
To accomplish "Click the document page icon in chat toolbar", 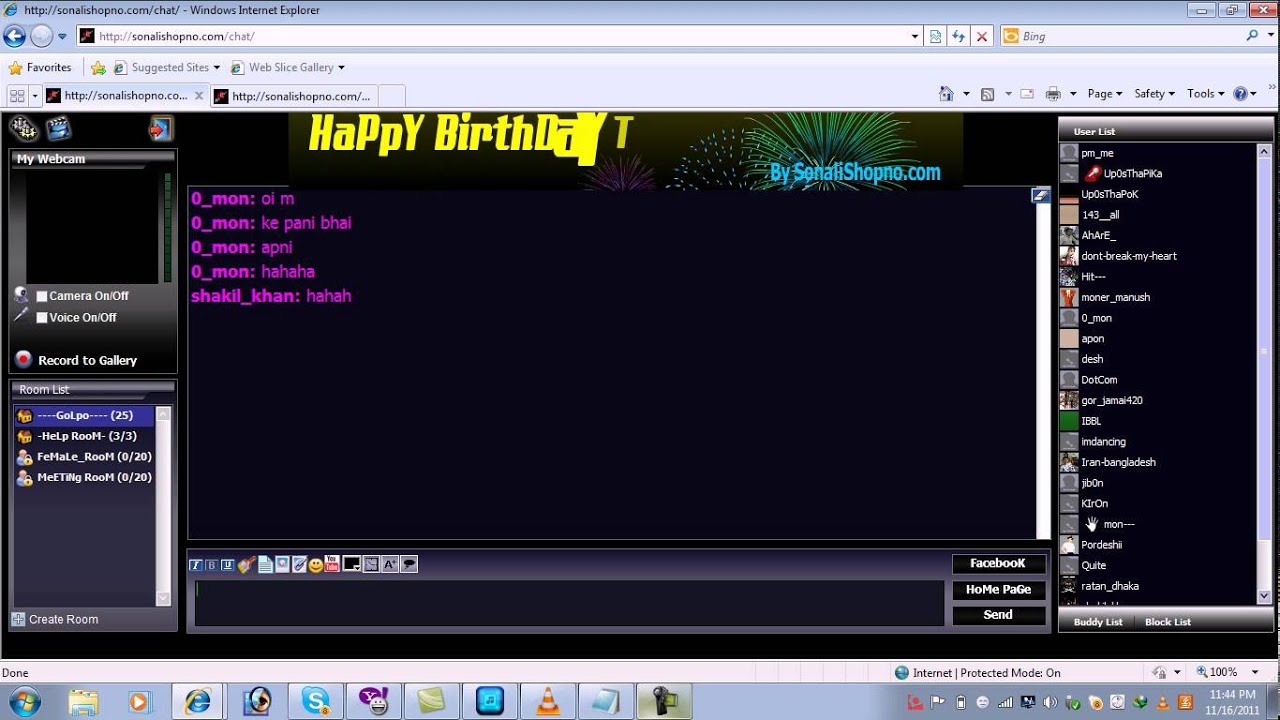I will [265, 565].
